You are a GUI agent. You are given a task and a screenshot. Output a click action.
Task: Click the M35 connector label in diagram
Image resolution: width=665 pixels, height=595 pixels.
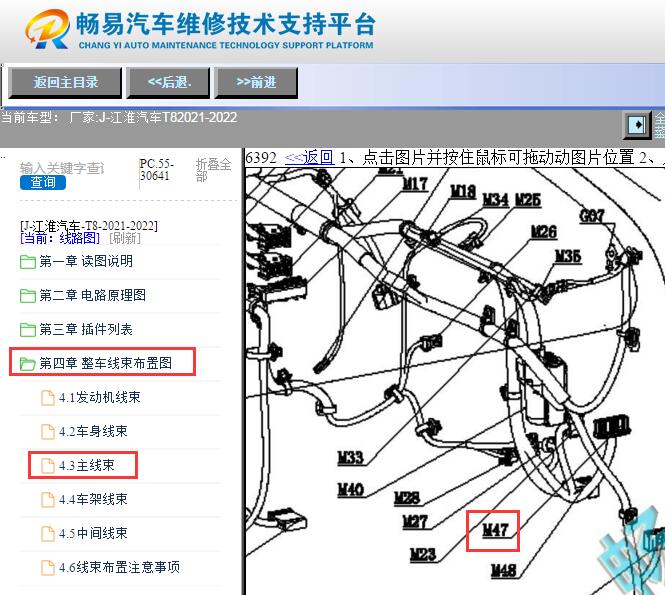[568, 257]
